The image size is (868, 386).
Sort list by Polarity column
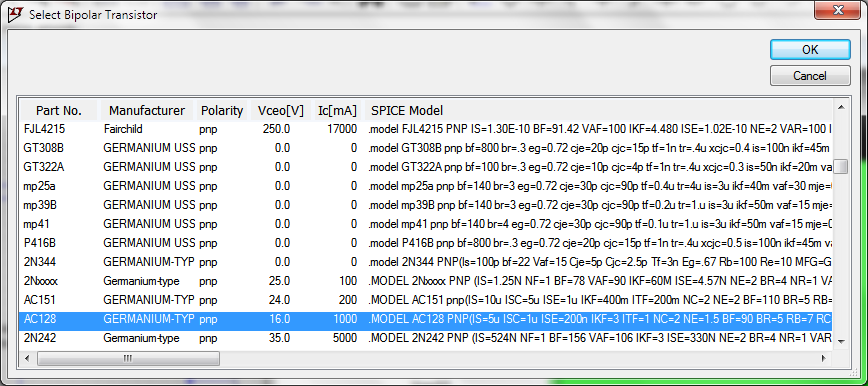pos(221,110)
